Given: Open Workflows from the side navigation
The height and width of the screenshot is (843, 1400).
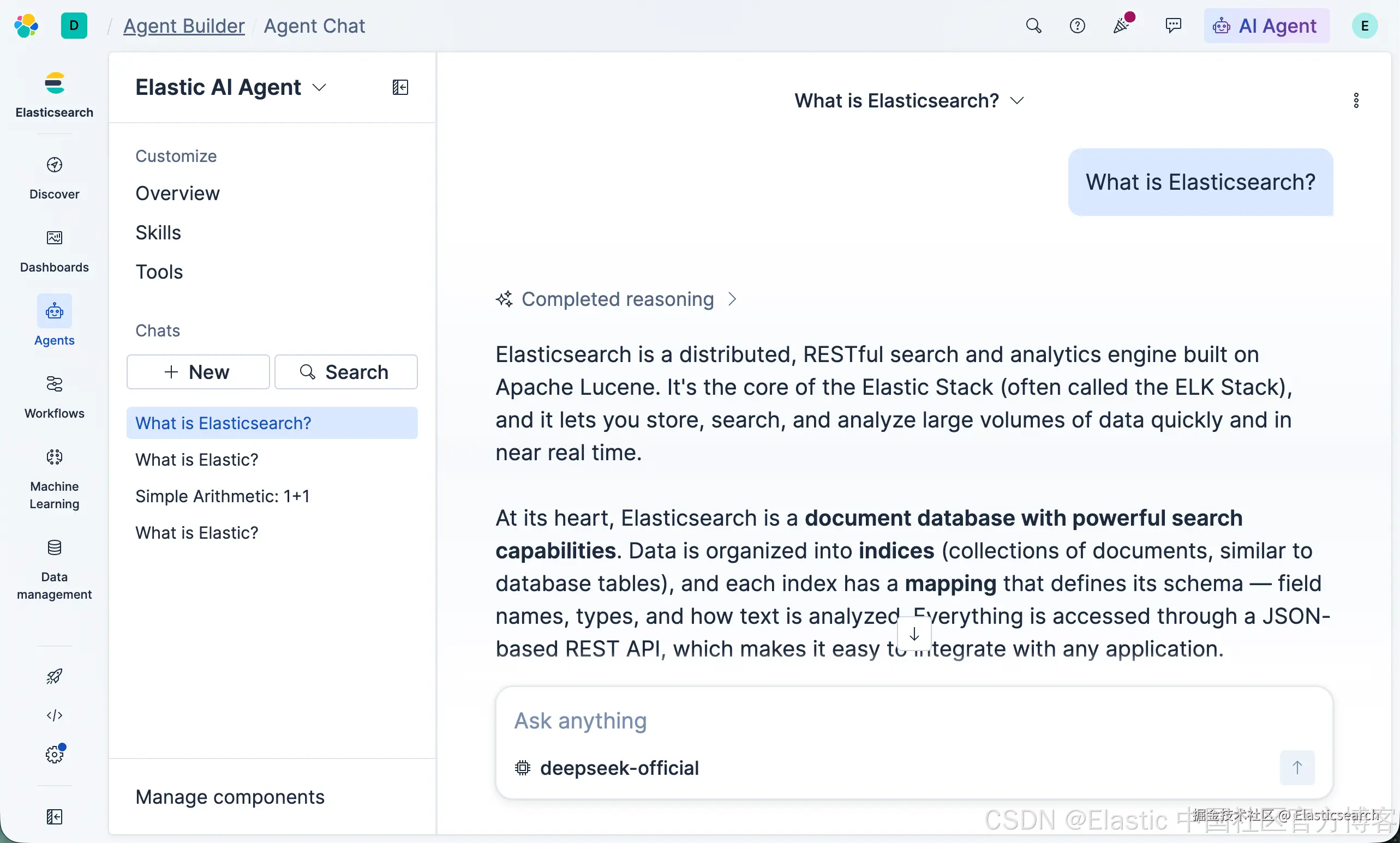Looking at the screenshot, I should (55, 398).
